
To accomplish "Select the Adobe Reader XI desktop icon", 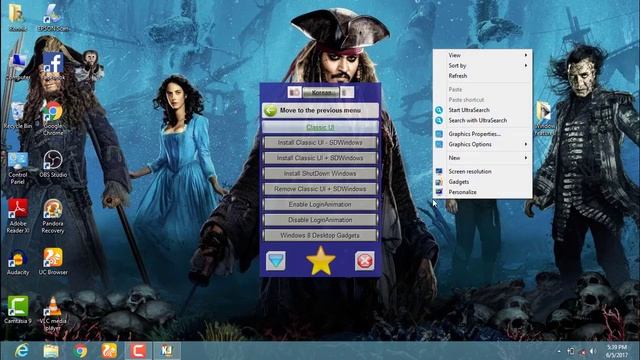I will click(18, 216).
